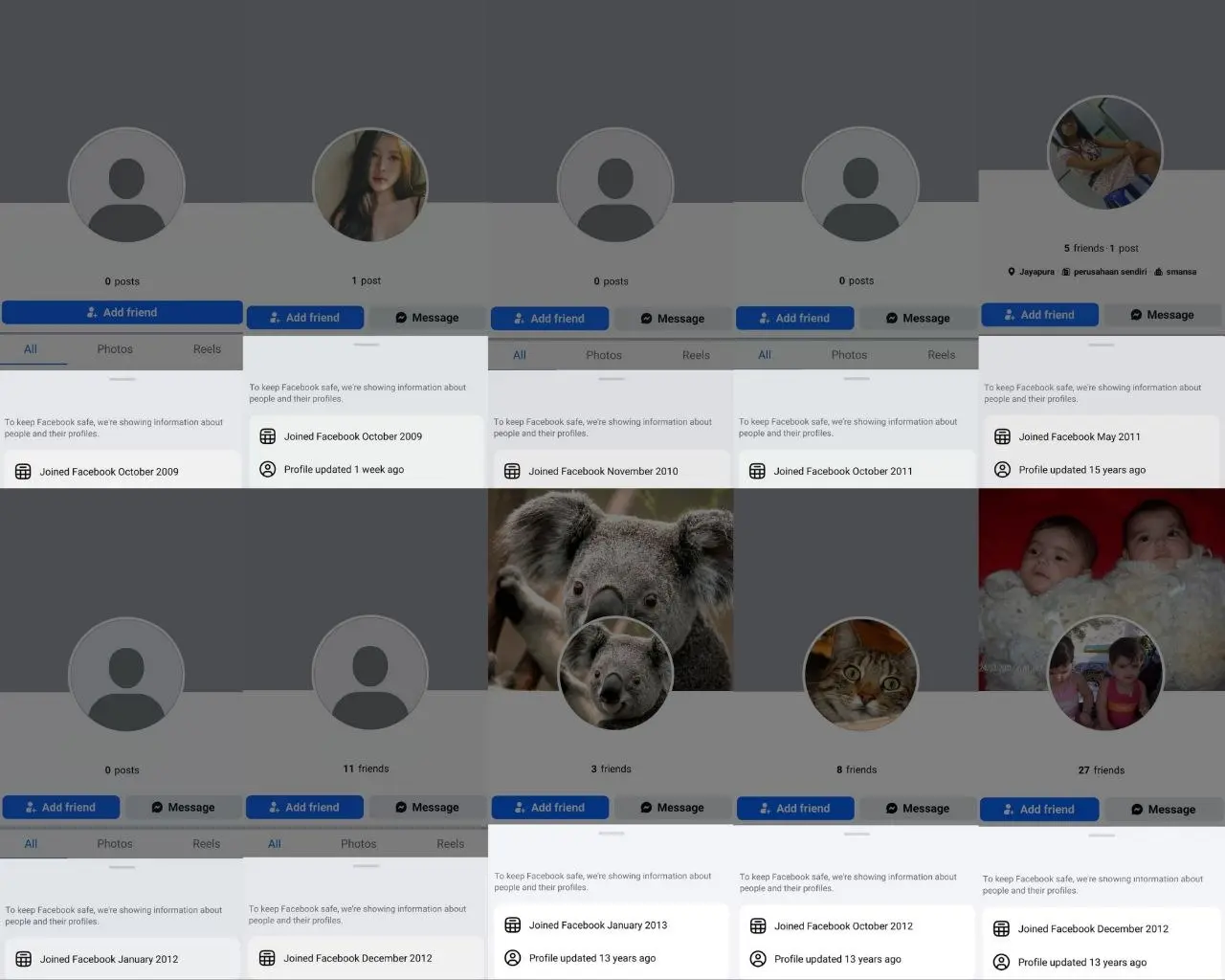Click the calendar icon in the 11 friends profile
1225x980 pixels.
[267, 958]
